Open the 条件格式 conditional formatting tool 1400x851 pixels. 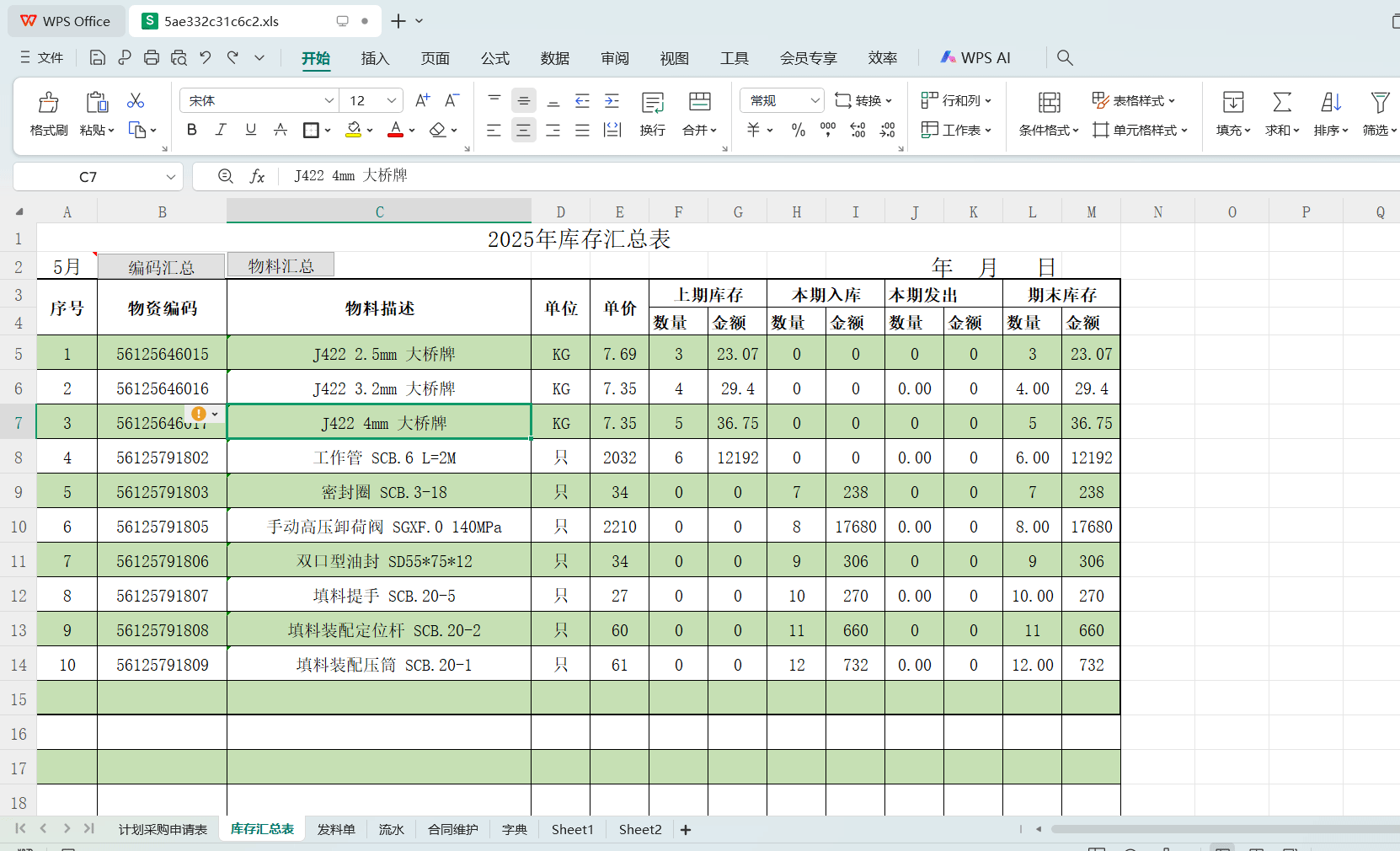click(x=1046, y=130)
